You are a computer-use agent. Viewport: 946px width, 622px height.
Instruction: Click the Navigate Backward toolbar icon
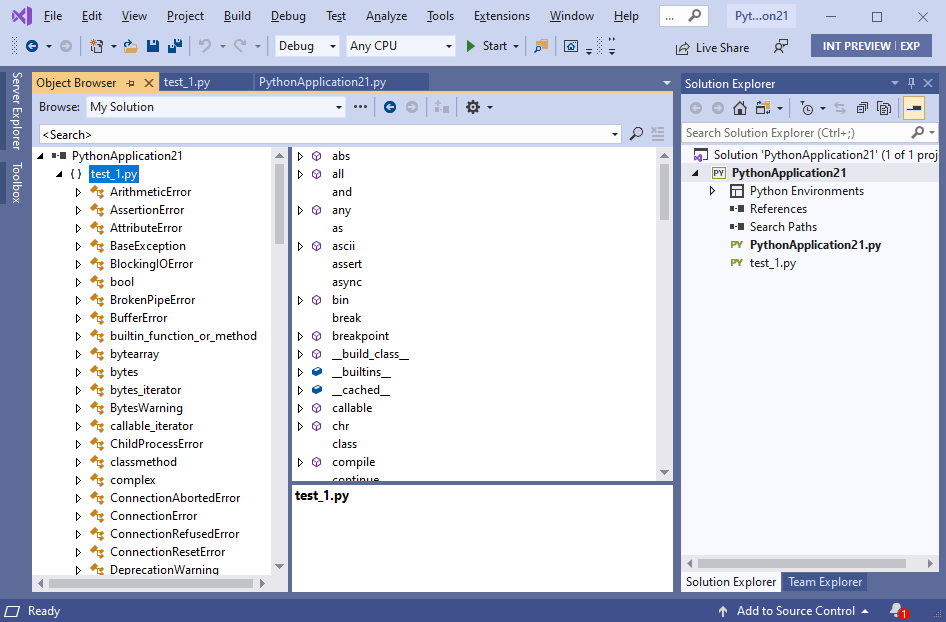pyautogui.click(x=32, y=46)
